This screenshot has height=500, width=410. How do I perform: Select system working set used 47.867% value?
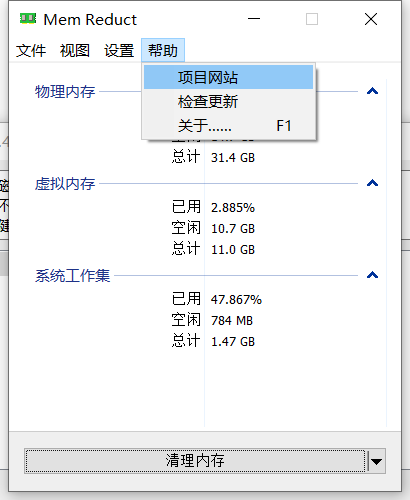point(236,300)
